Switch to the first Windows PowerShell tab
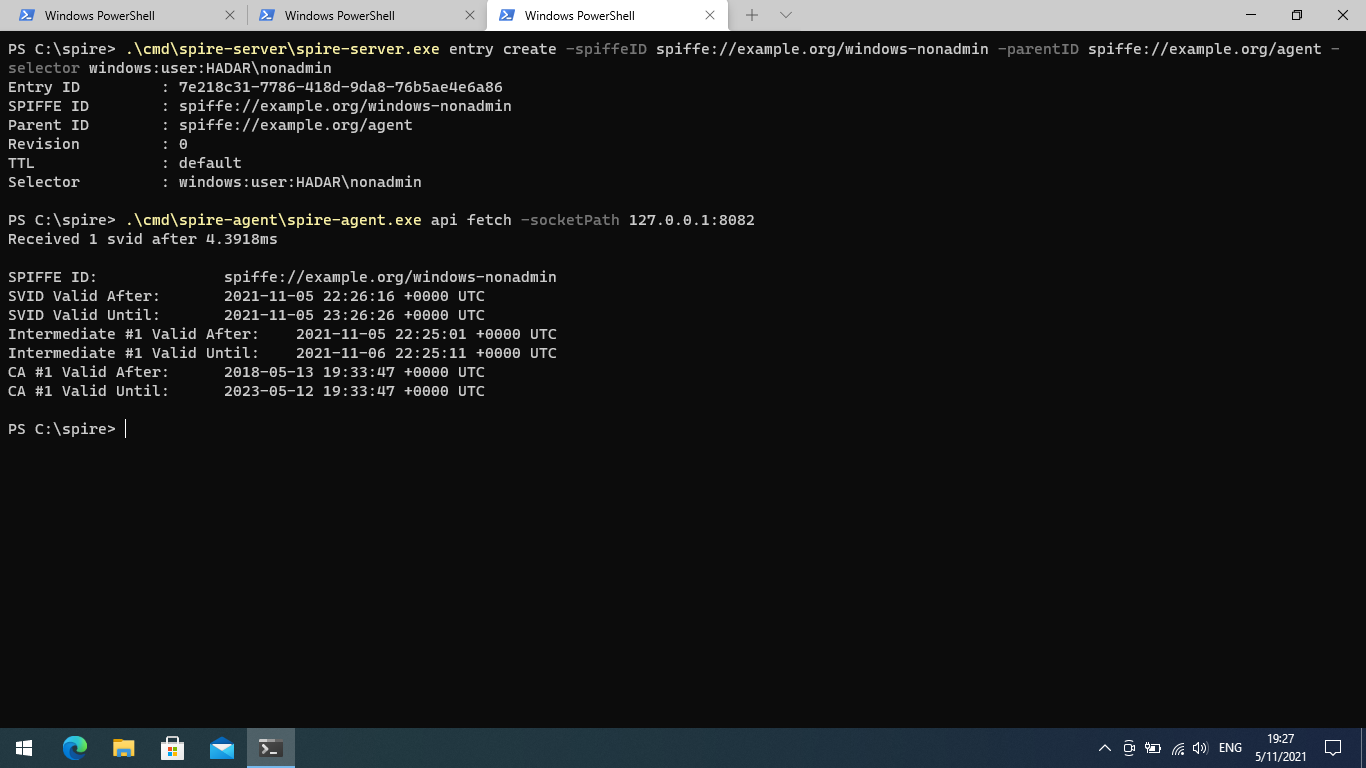 120,15
